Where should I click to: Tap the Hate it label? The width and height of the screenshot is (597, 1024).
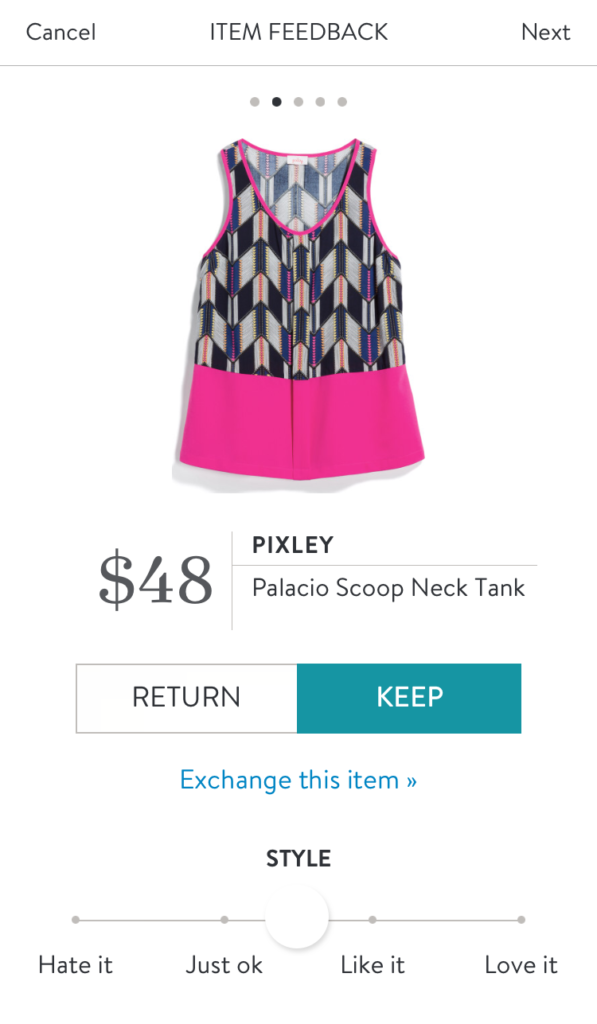point(76,965)
